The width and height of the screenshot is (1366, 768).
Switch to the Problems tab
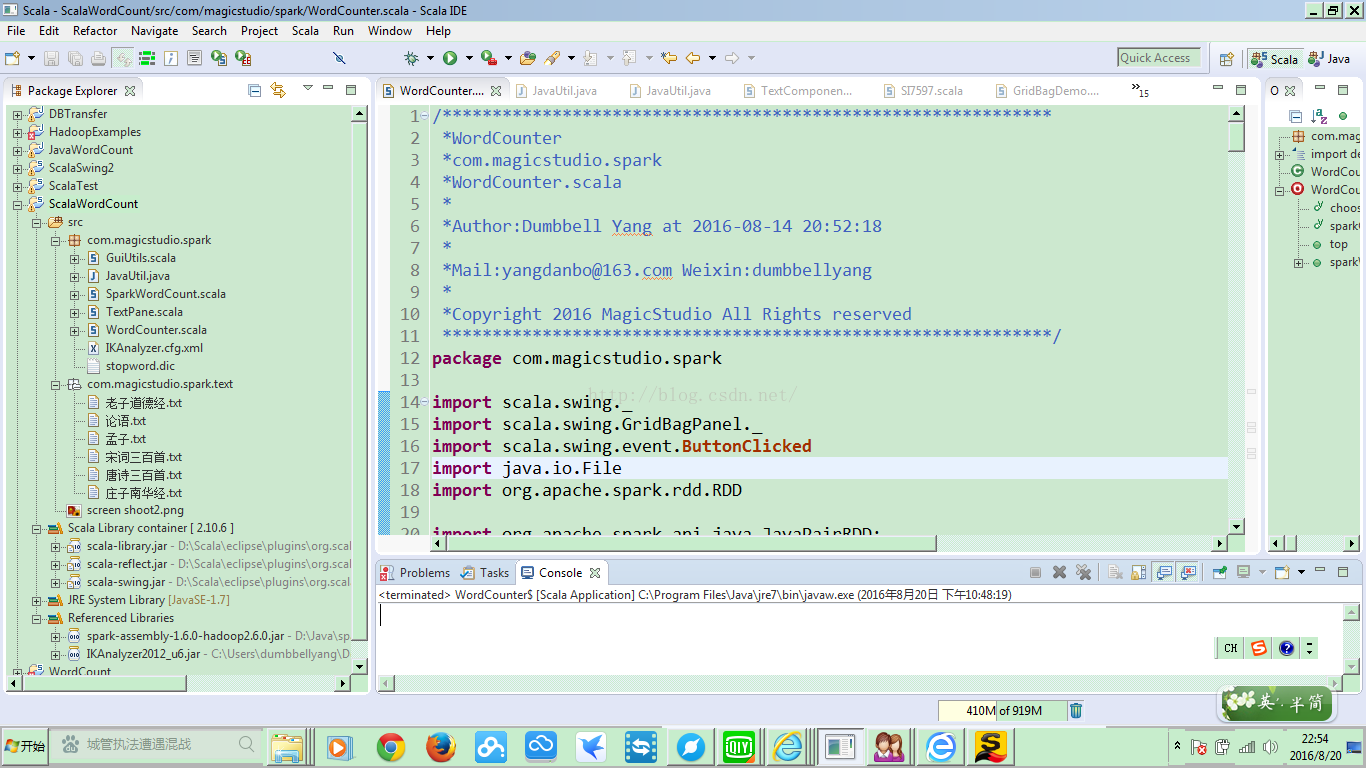point(424,573)
